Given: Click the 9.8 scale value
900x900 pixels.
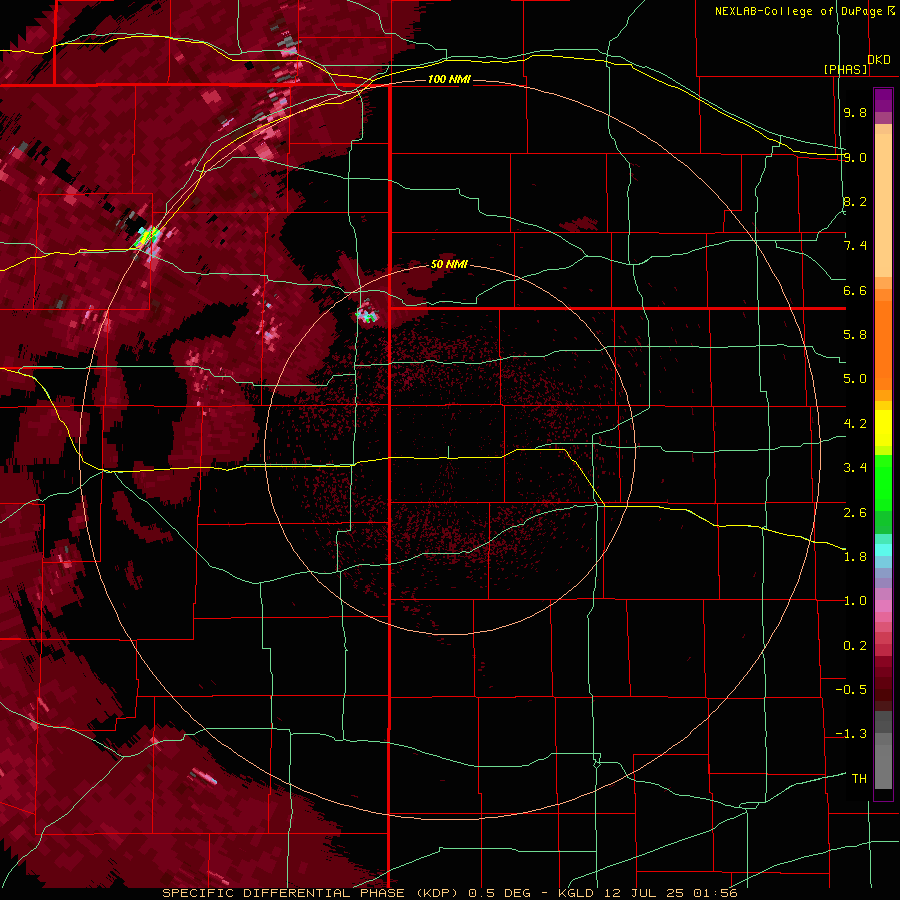Looking at the screenshot, I should tap(855, 112).
